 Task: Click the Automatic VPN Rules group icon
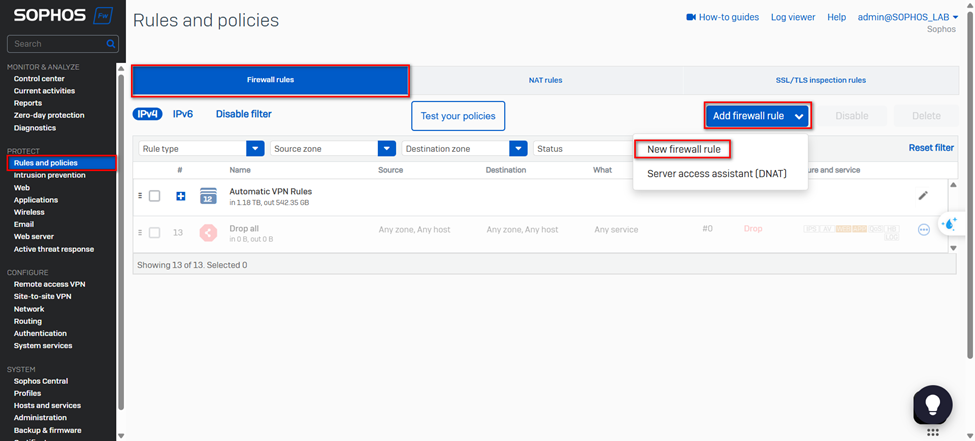pyautogui.click(x=208, y=196)
